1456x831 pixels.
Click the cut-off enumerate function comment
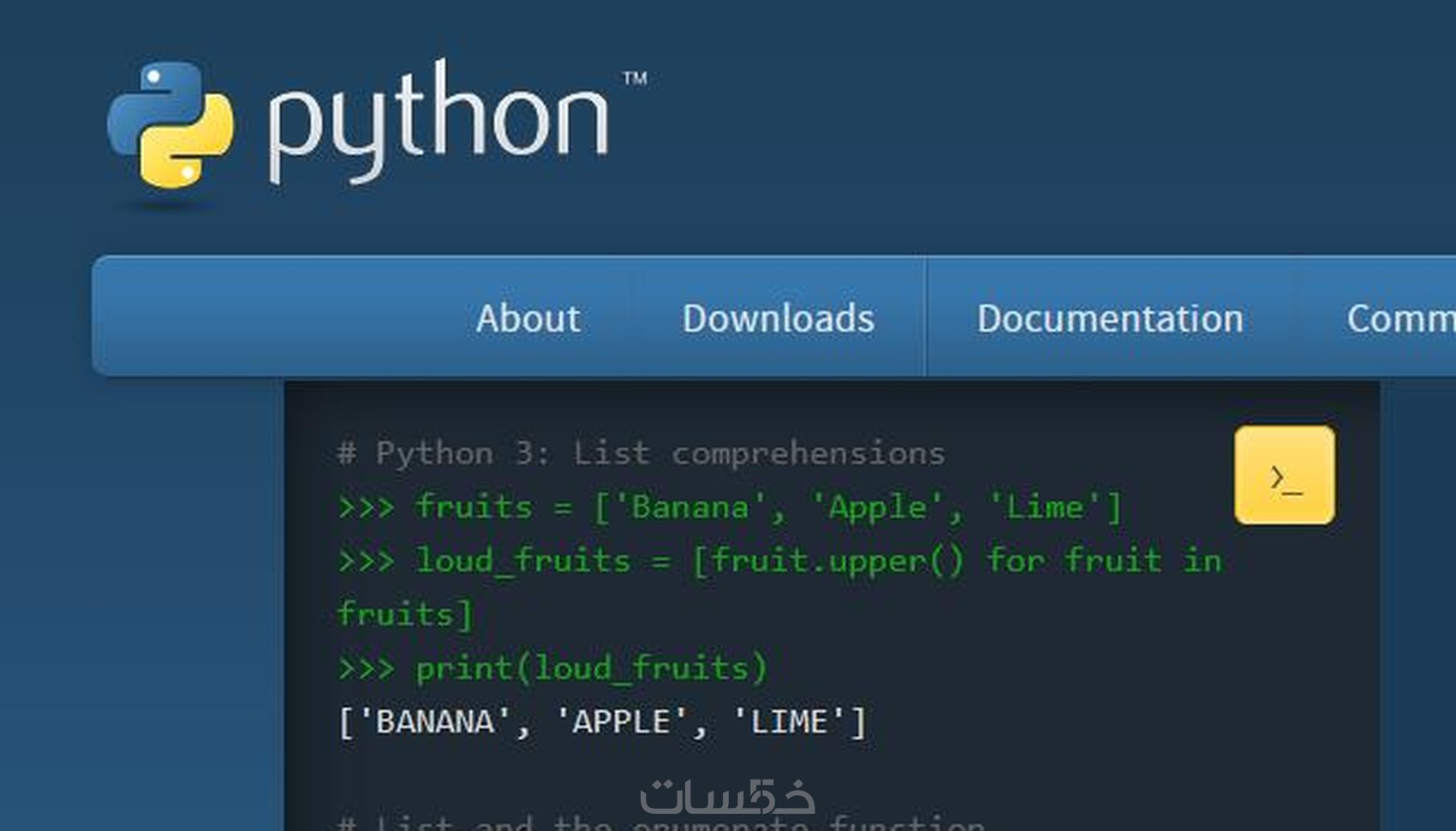coord(661,822)
